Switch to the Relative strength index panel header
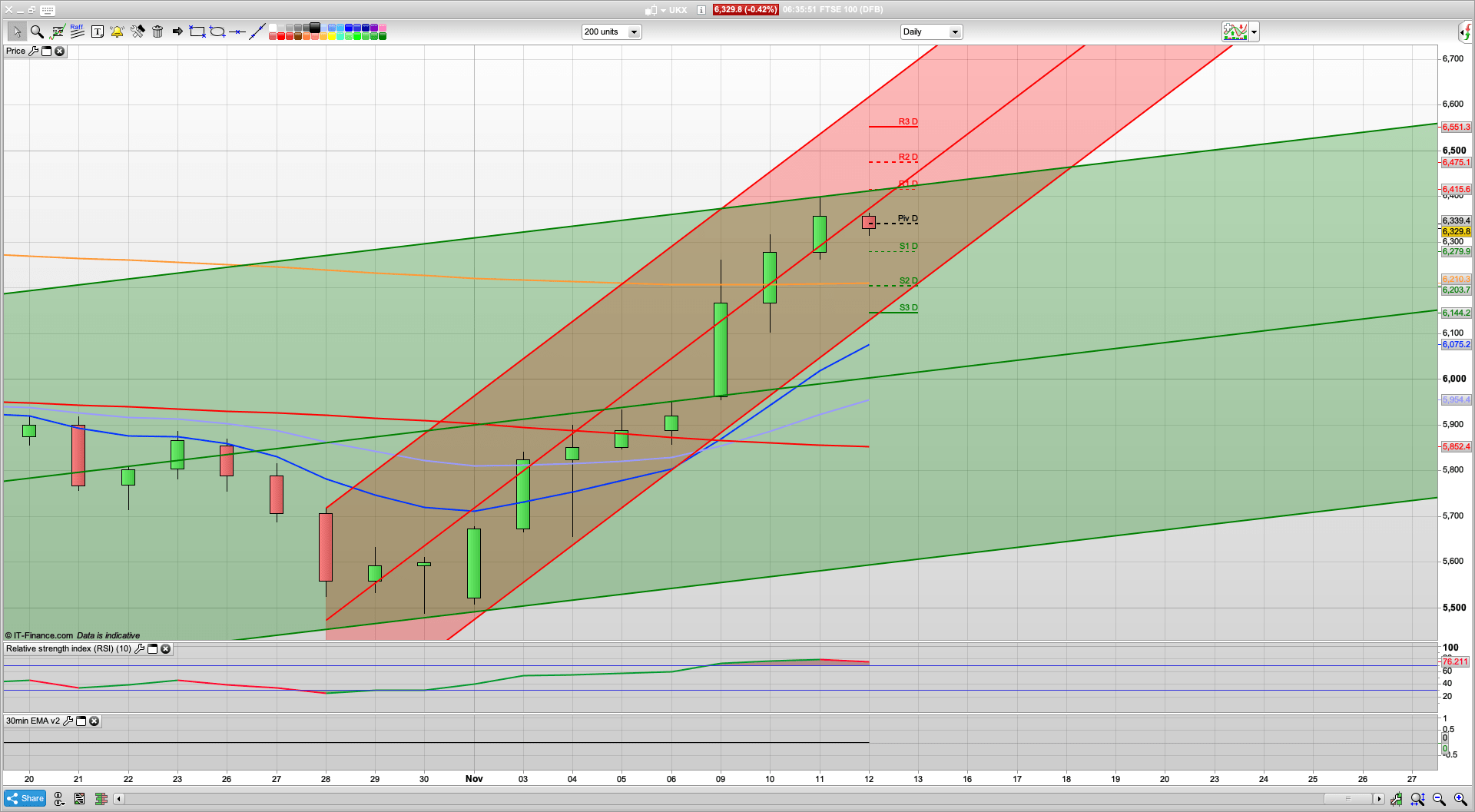This screenshot has width=1475, height=812. click(x=69, y=648)
